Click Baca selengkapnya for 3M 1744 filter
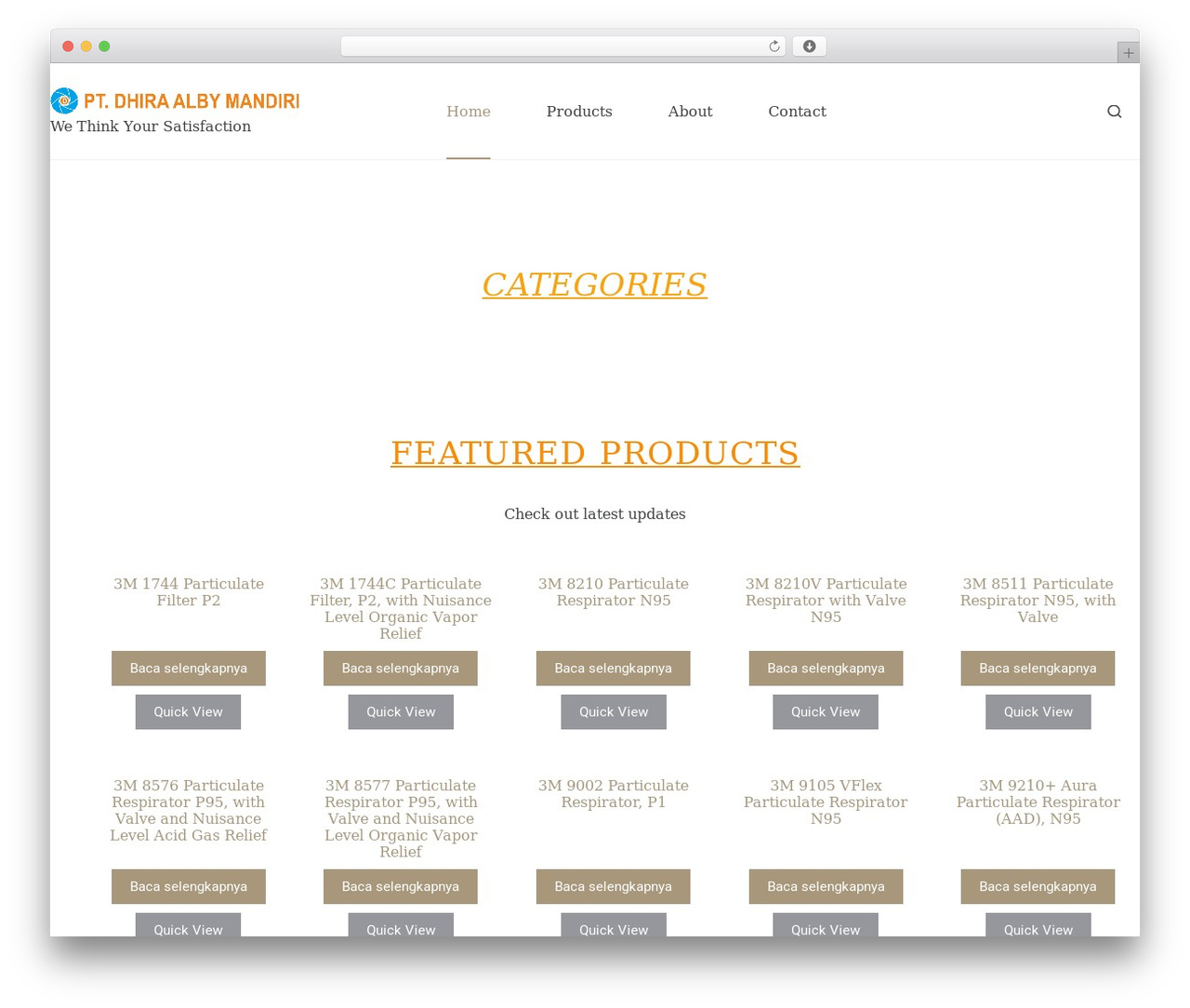The width and height of the screenshot is (1190, 1008). pyautogui.click(x=189, y=669)
